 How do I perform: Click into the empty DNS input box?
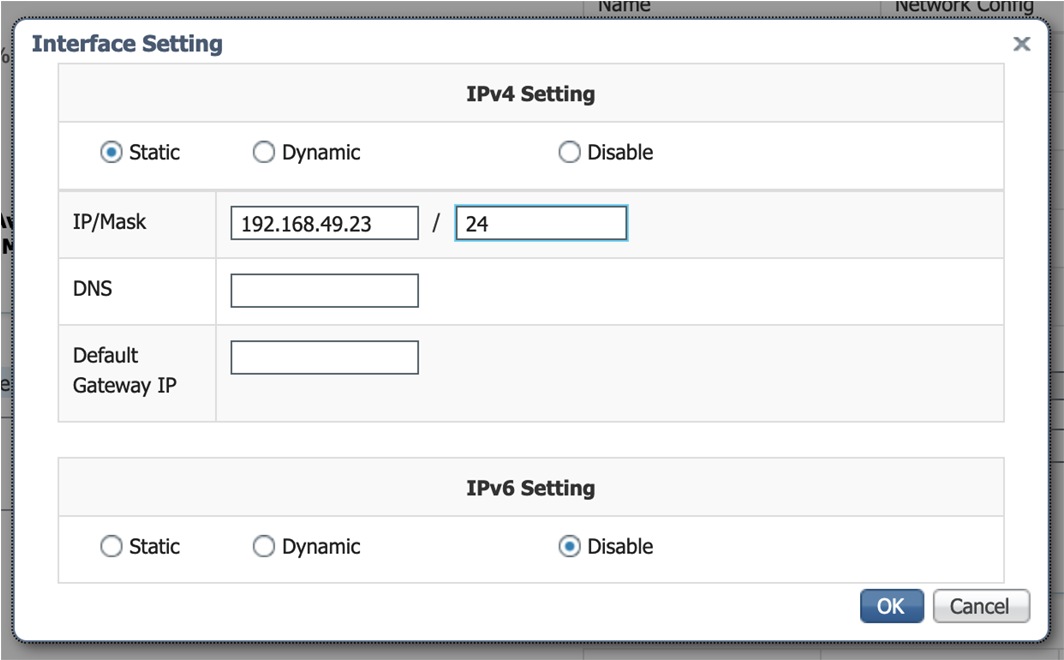tap(324, 291)
